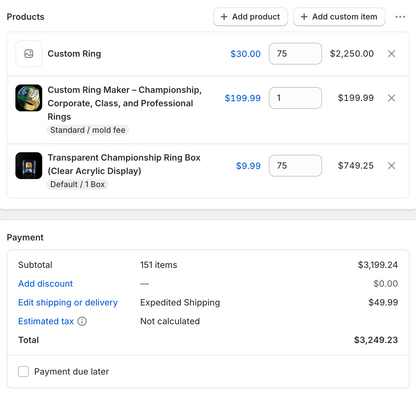Click the Custom Ring placeholder image icon

(29, 54)
